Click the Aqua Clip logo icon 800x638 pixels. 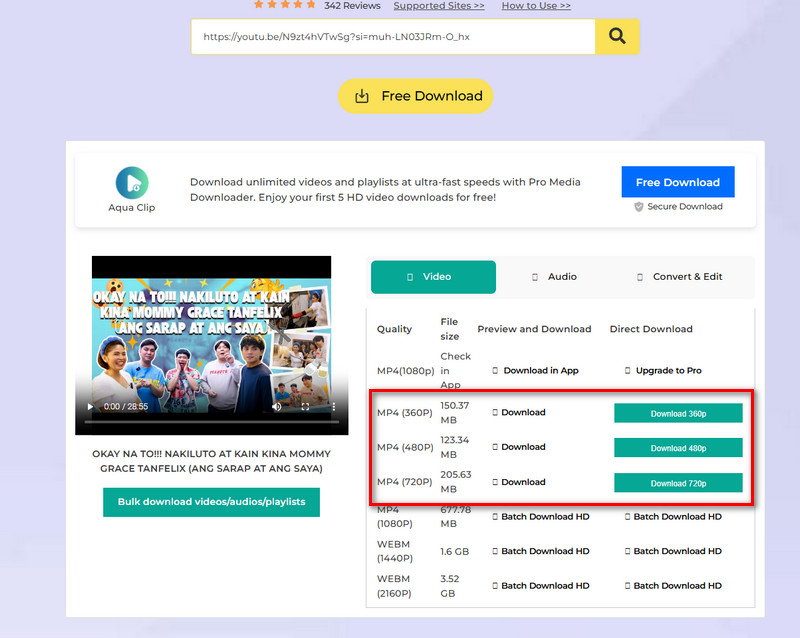click(132, 182)
